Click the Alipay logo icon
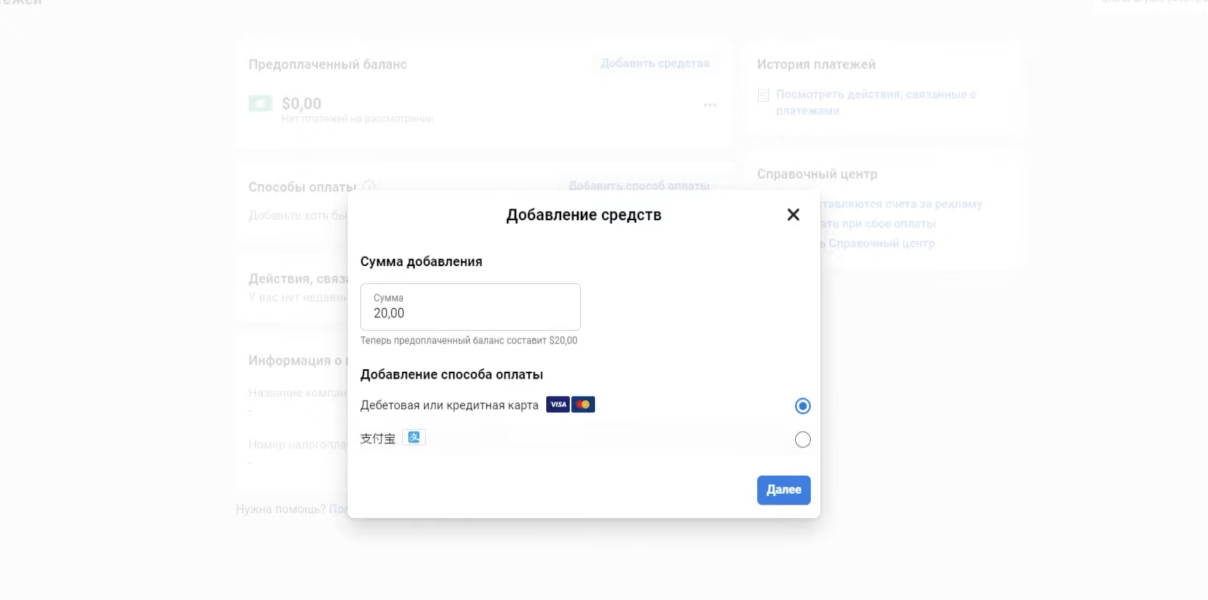 [x=414, y=438]
